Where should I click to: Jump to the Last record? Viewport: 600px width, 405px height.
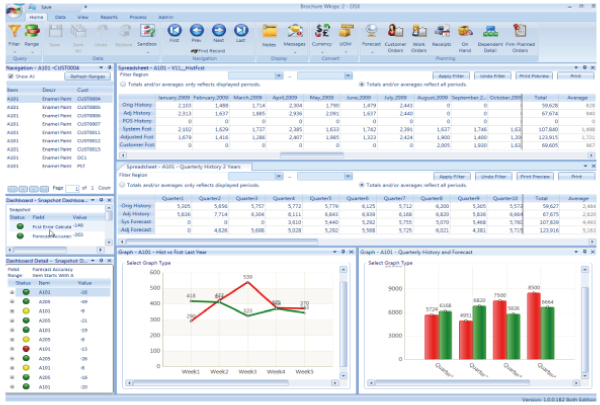[241, 30]
